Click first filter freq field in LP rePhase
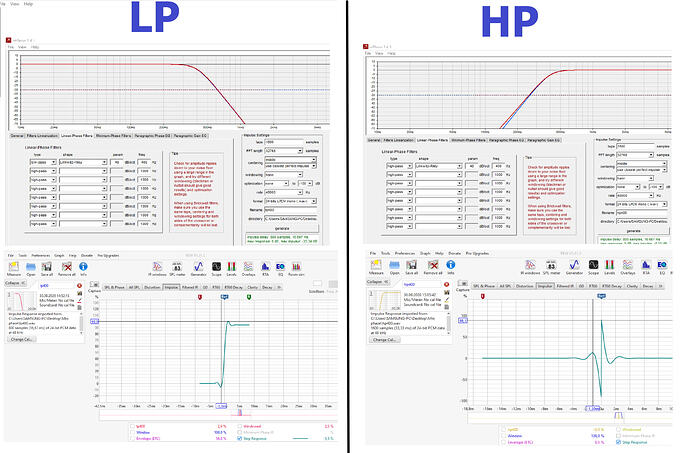690x453 pixels. click(x=143, y=162)
